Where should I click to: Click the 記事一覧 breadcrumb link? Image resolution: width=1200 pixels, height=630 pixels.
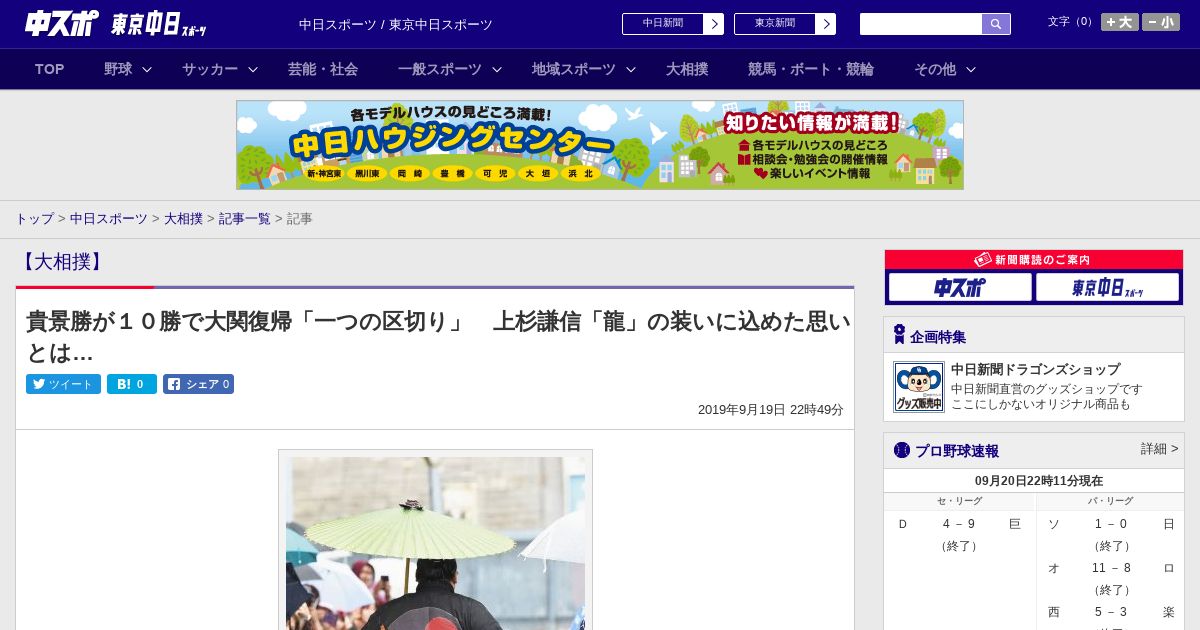click(x=245, y=218)
